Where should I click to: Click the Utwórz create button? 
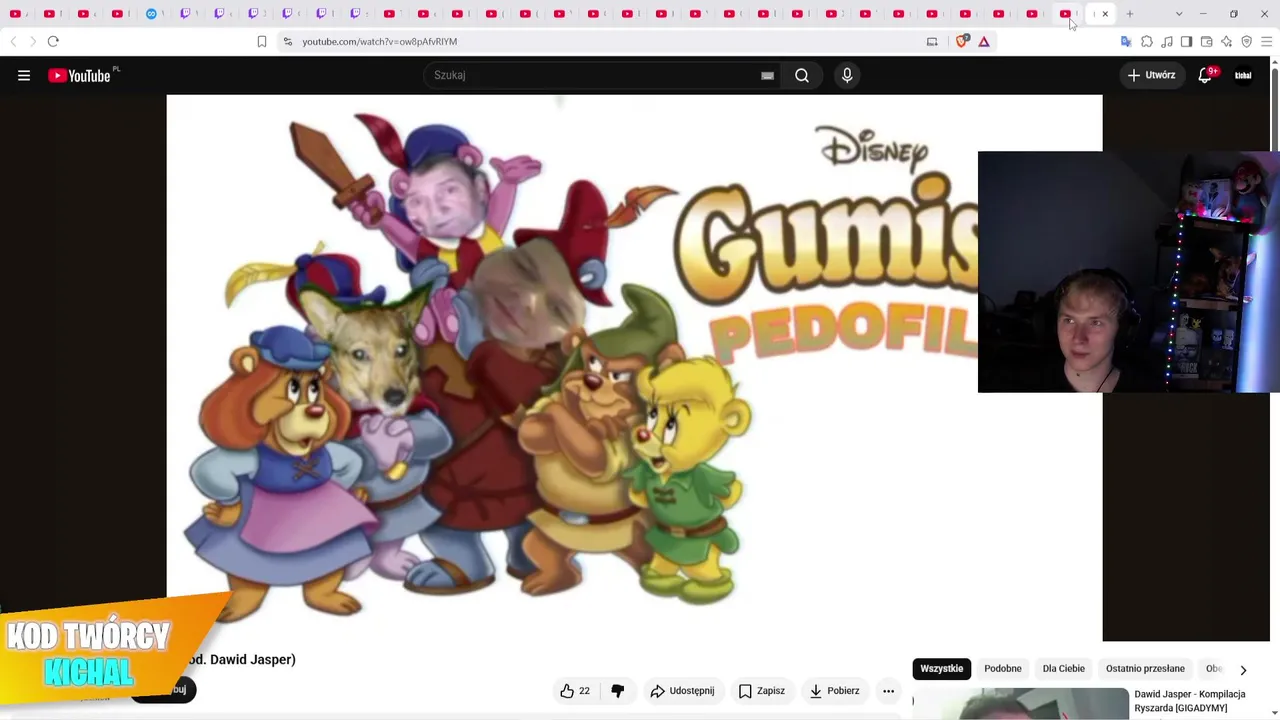[1152, 75]
